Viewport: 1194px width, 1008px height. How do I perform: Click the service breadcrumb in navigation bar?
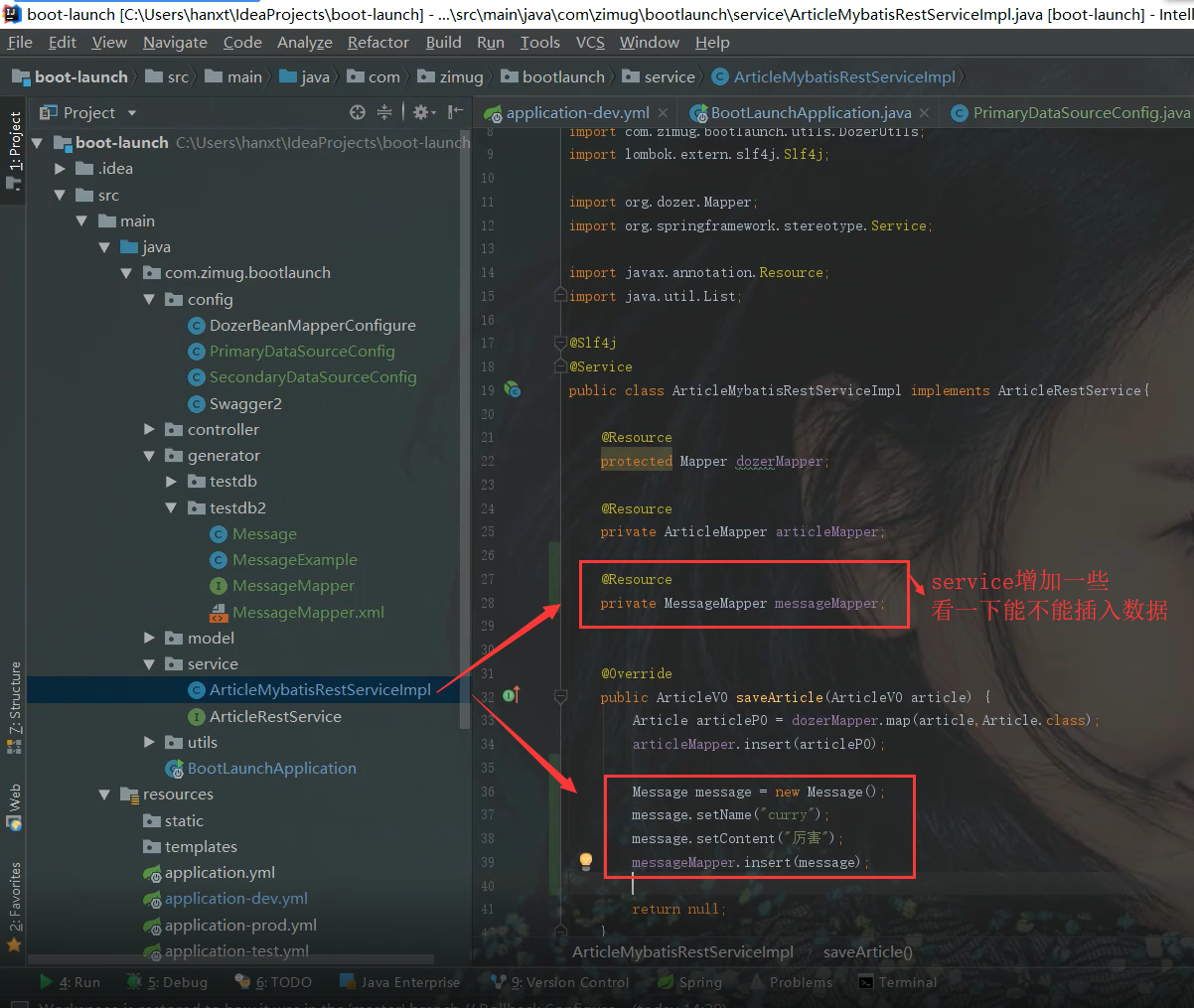(x=659, y=76)
